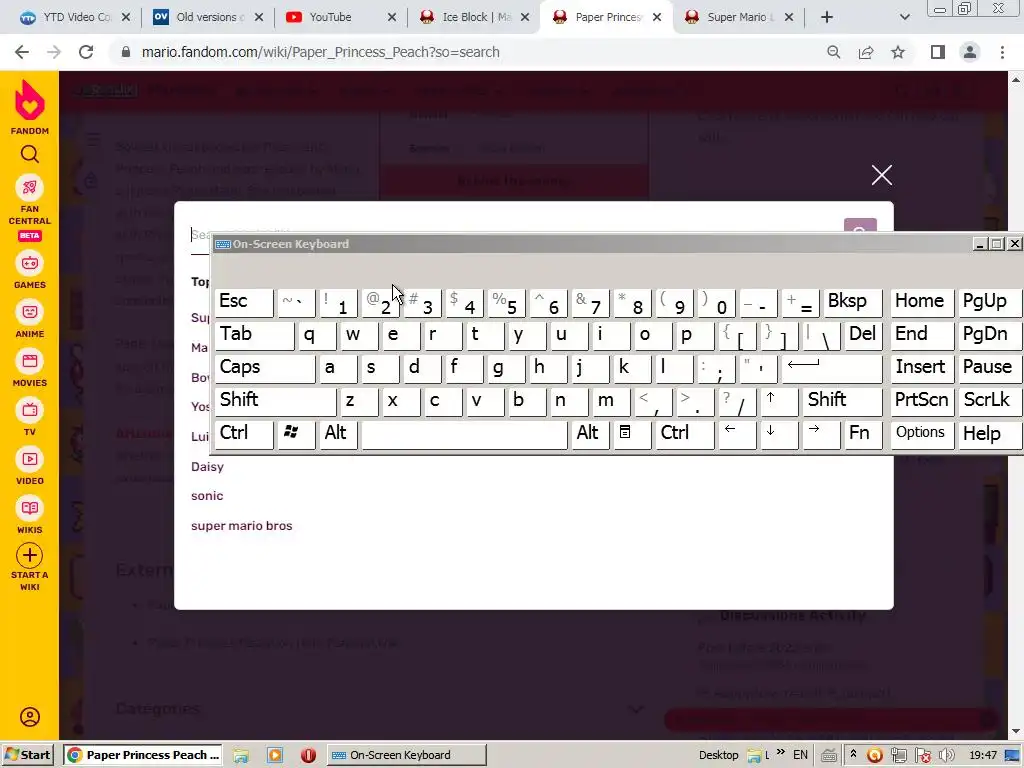
Task: Open a new browser tab
Action: tap(827, 17)
